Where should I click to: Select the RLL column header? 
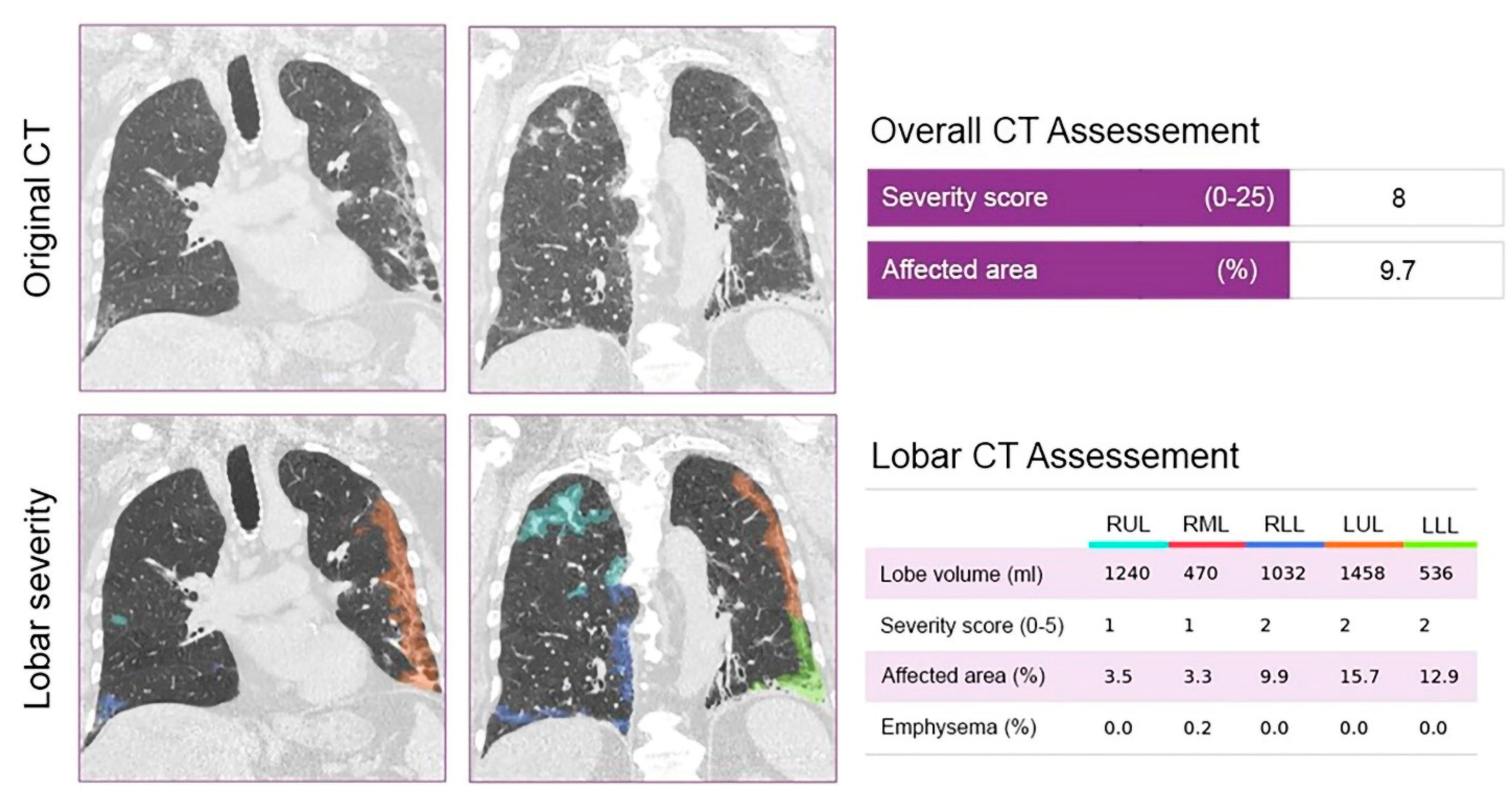(x=1284, y=524)
